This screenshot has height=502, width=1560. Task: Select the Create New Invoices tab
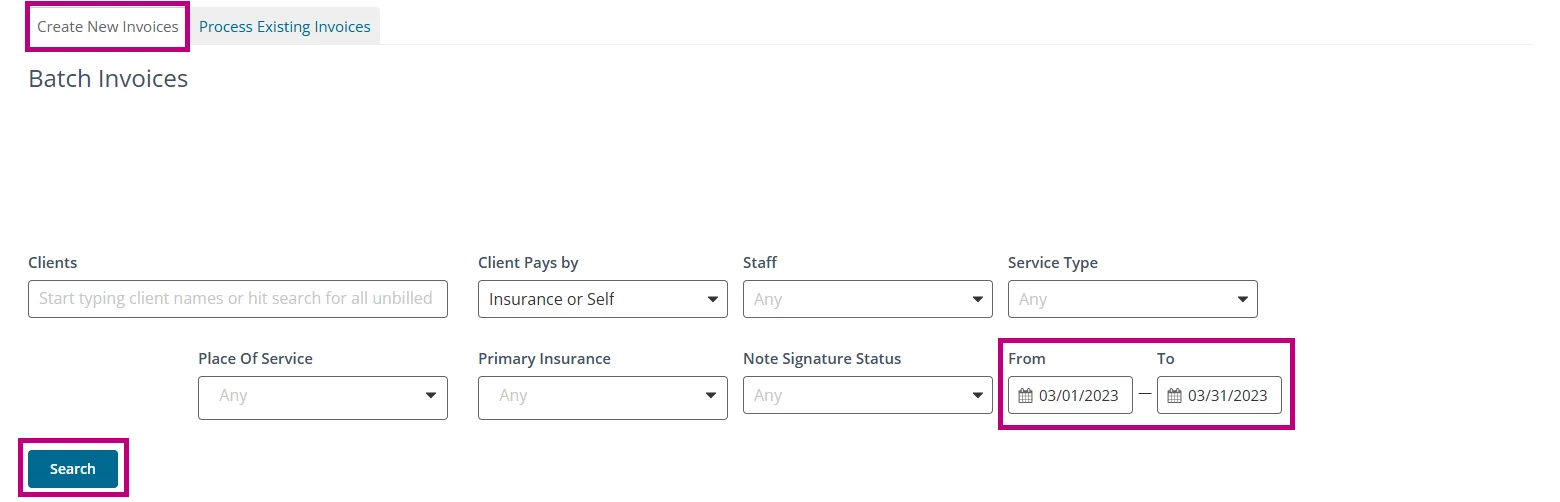[x=108, y=27]
